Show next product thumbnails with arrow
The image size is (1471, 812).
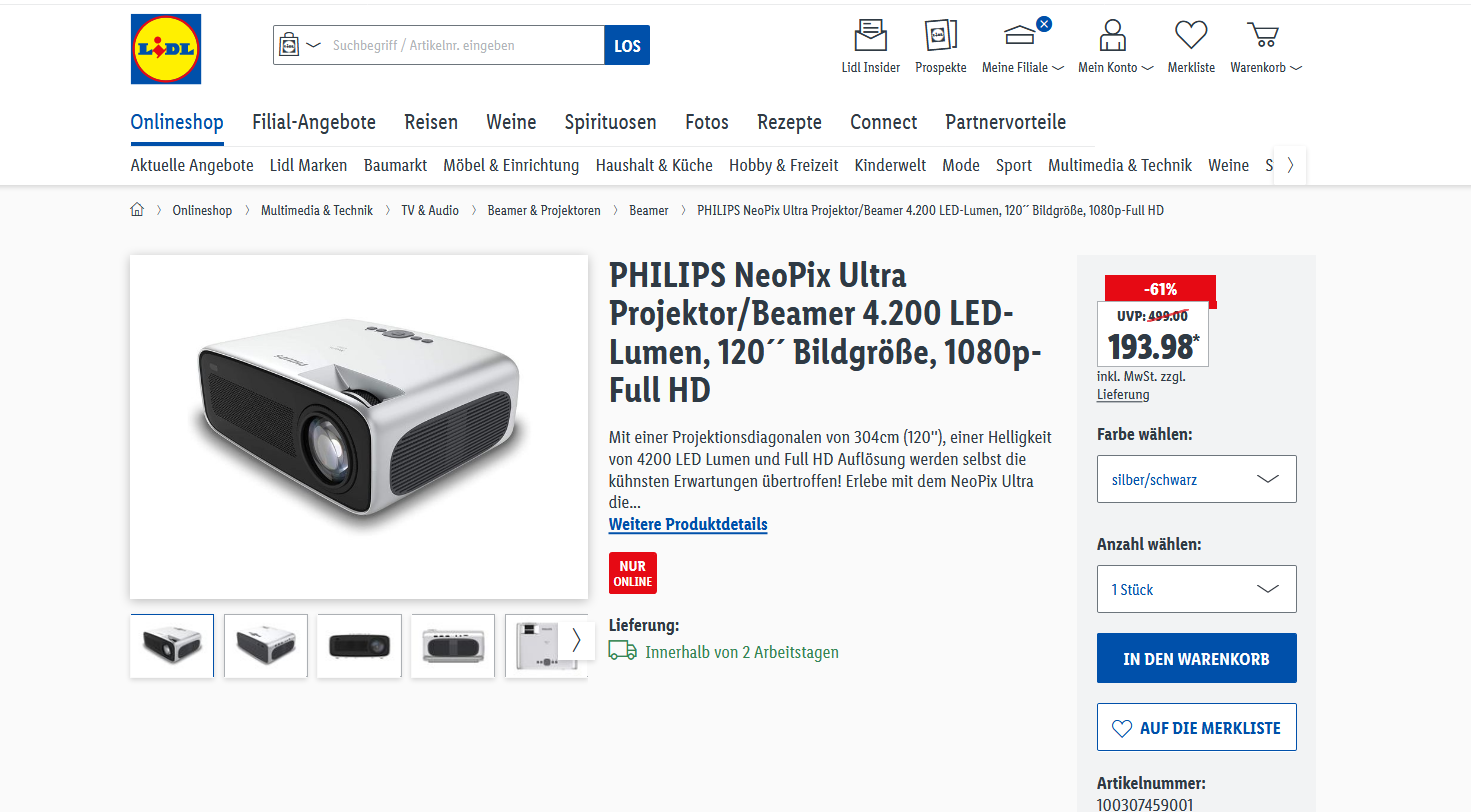point(576,641)
